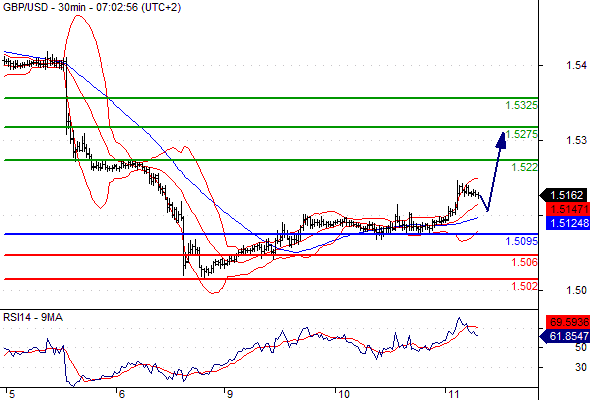
Task: Click the RSI 30 level axis label
Action: (x=581, y=367)
